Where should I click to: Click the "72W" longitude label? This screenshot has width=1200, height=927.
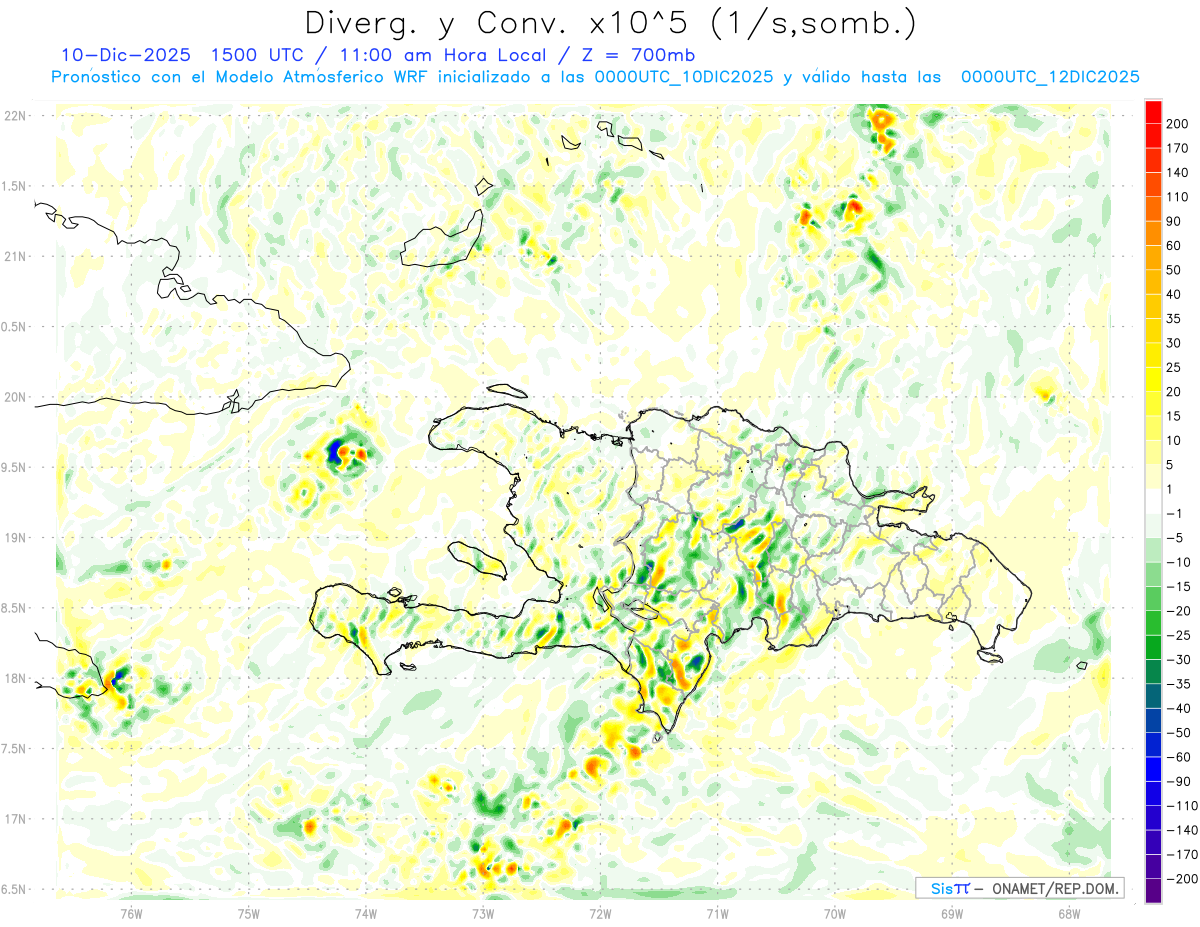600,913
